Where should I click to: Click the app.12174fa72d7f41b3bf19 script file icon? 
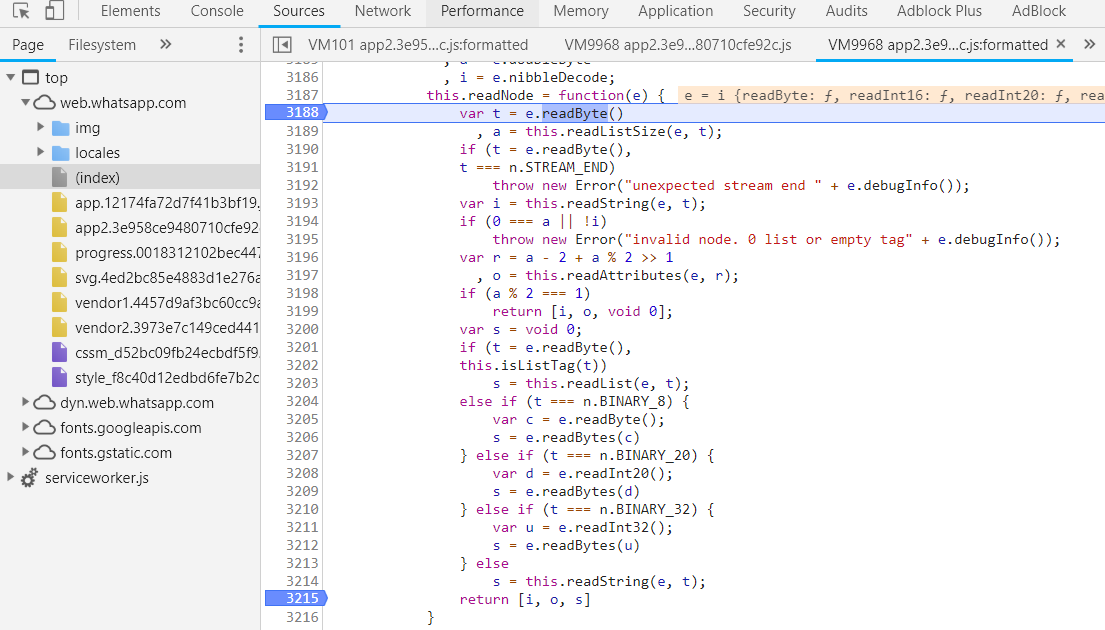tap(60, 203)
